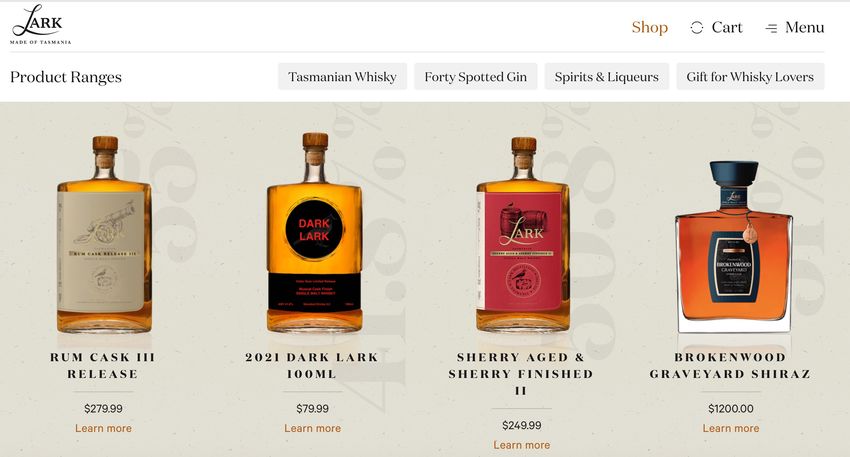The width and height of the screenshot is (850, 457).
Task: Open the Brokenwood Graveyard Shiraz title
Action: (730, 365)
